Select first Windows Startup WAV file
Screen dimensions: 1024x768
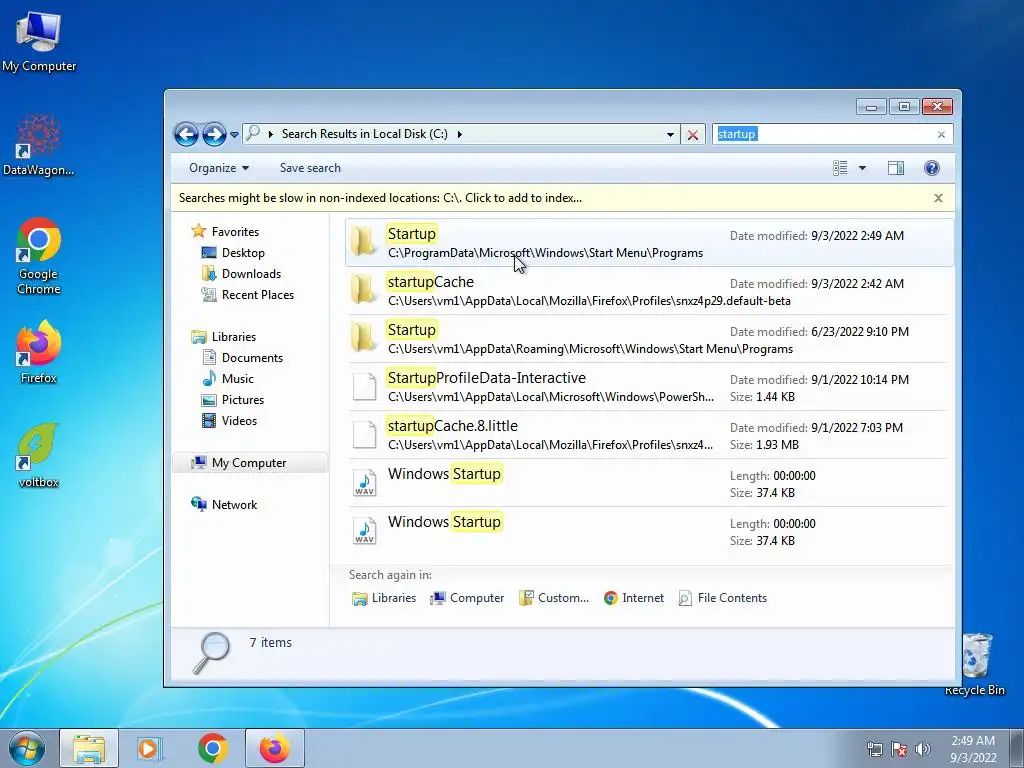(x=648, y=483)
